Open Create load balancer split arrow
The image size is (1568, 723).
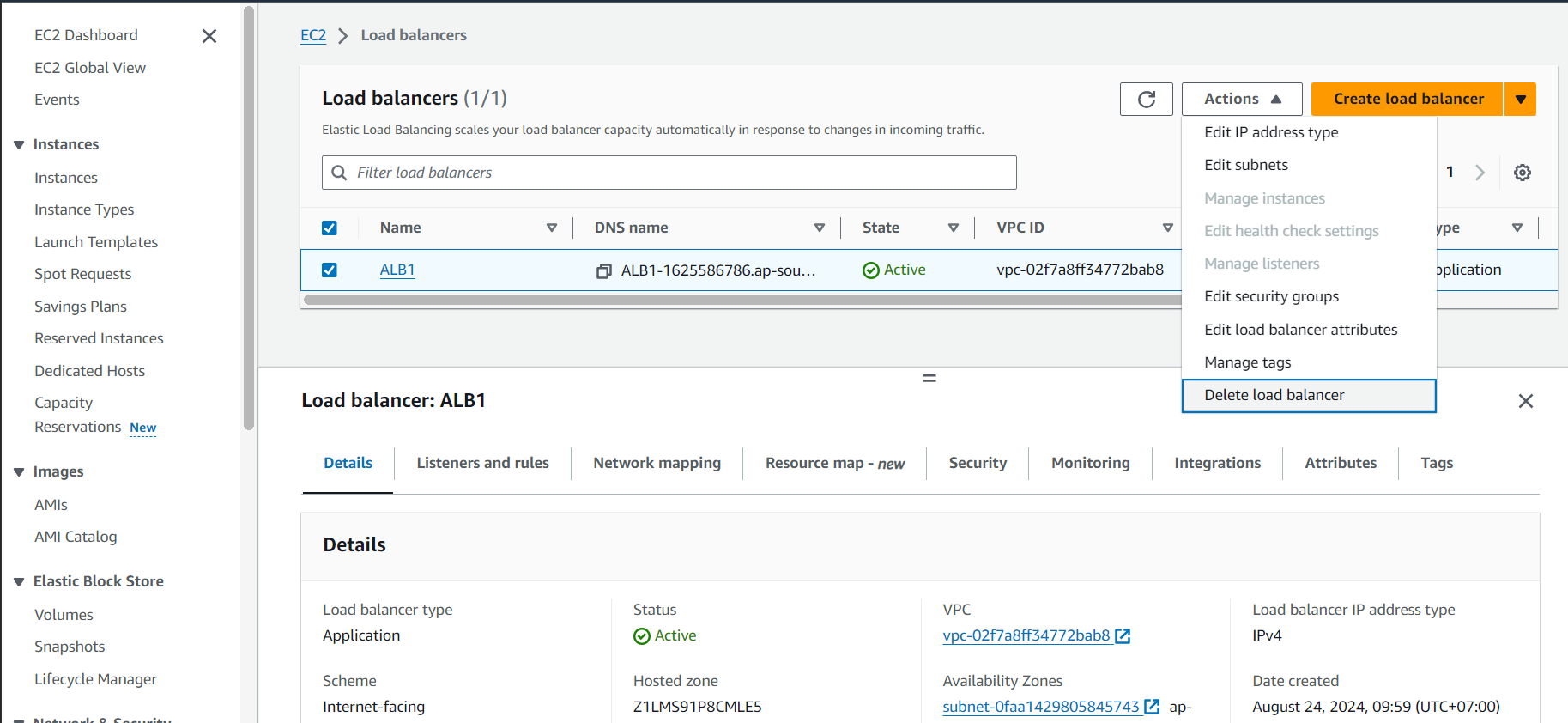coord(1520,99)
